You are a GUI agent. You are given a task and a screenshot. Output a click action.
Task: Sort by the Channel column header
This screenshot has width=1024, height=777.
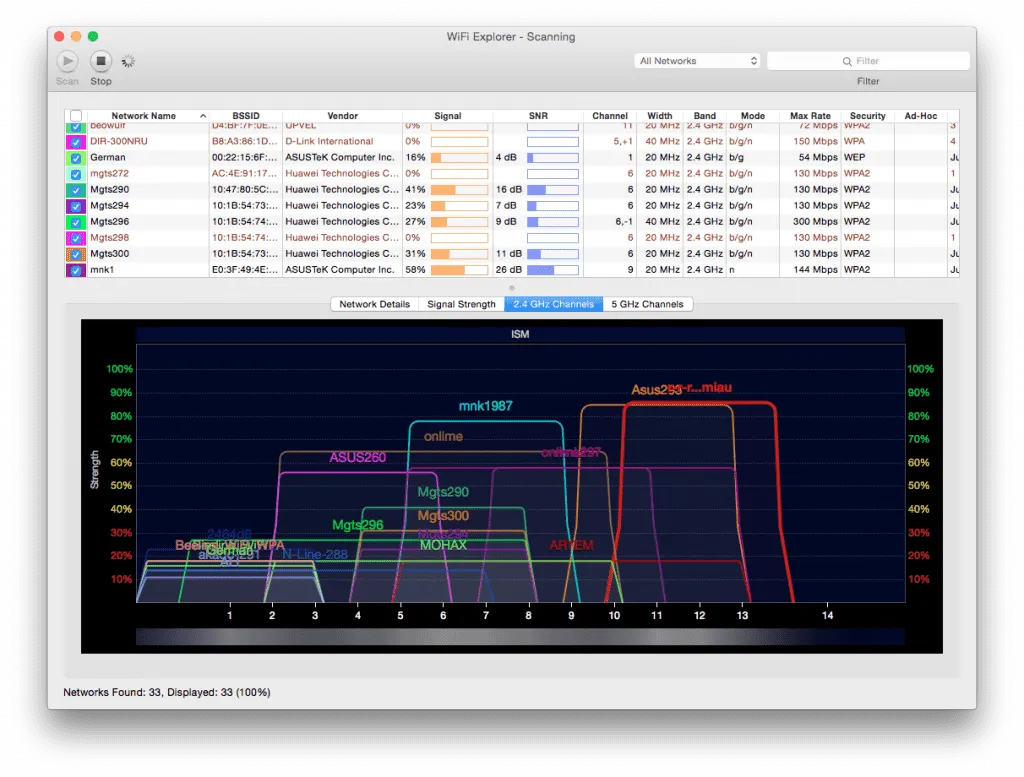610,116
